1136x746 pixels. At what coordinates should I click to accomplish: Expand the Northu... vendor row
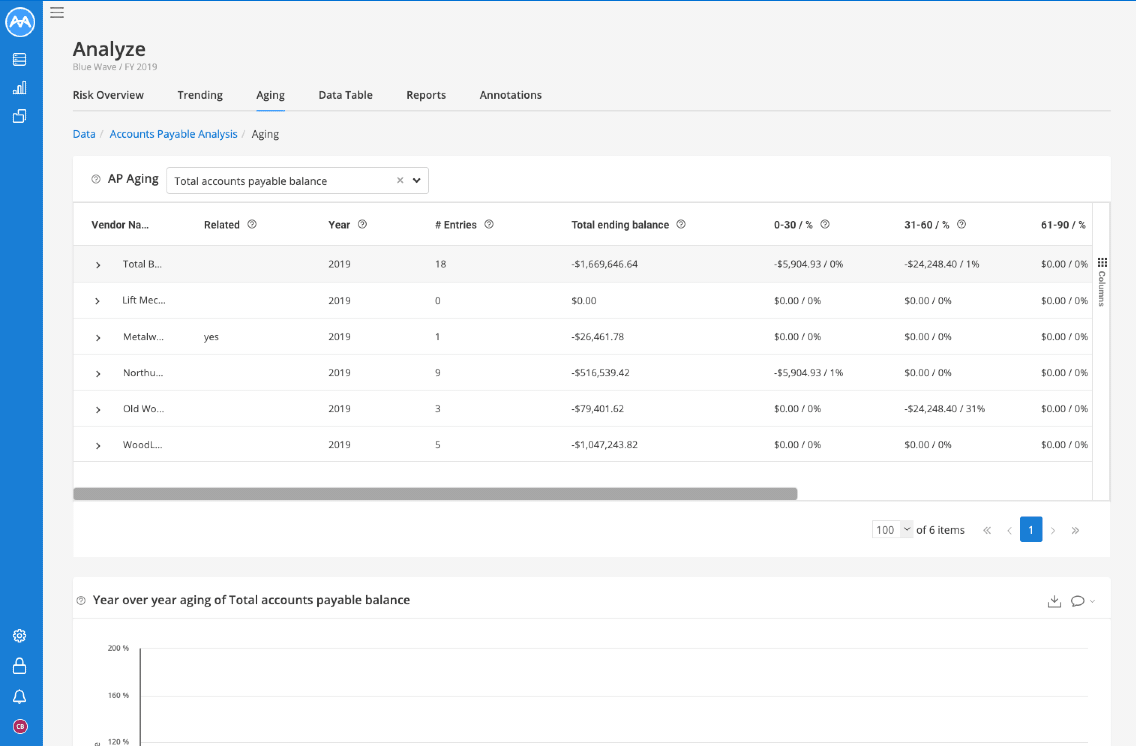click(98, 374)
